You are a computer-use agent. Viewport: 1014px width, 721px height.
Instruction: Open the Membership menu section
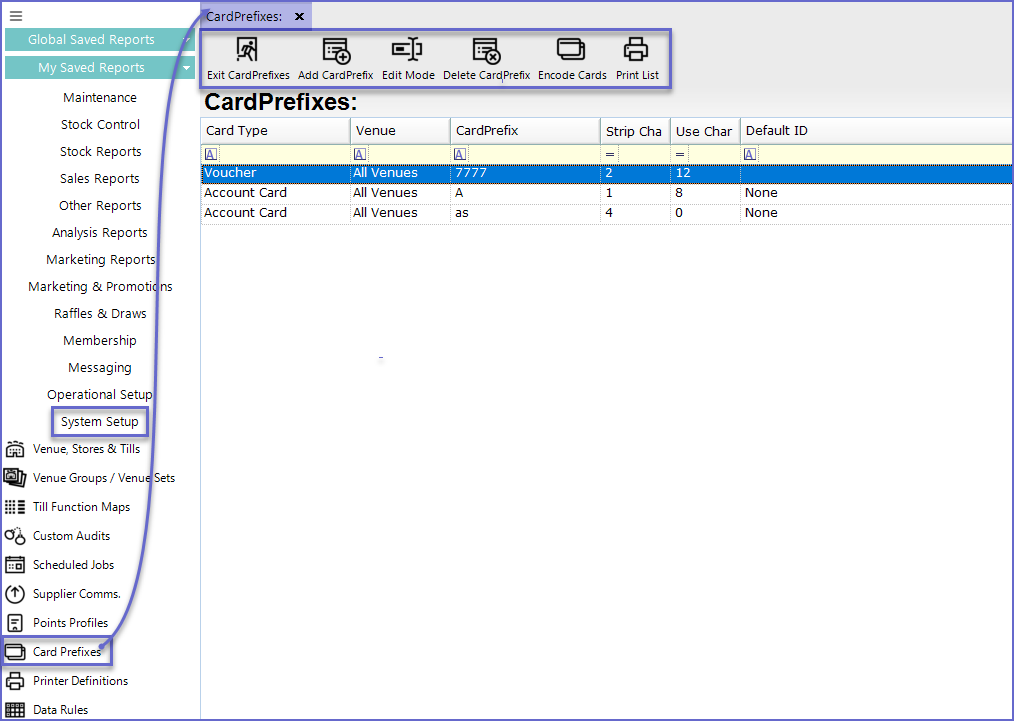click(100, 341)
